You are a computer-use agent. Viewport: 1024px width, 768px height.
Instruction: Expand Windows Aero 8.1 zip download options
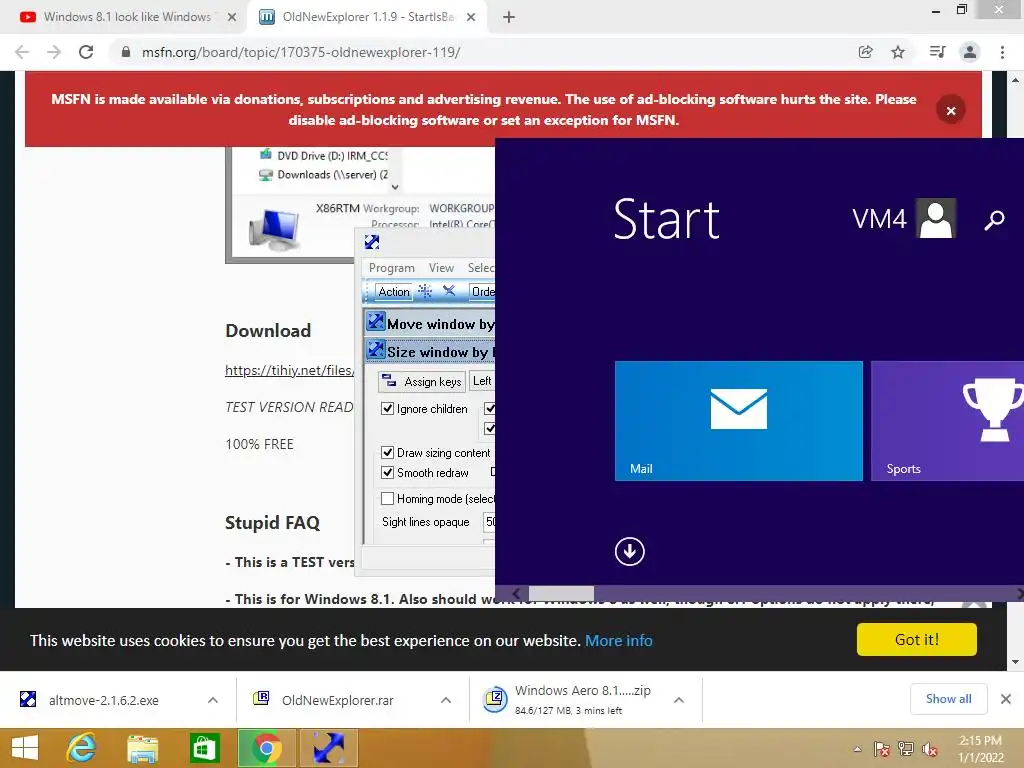tap(679, 700)
